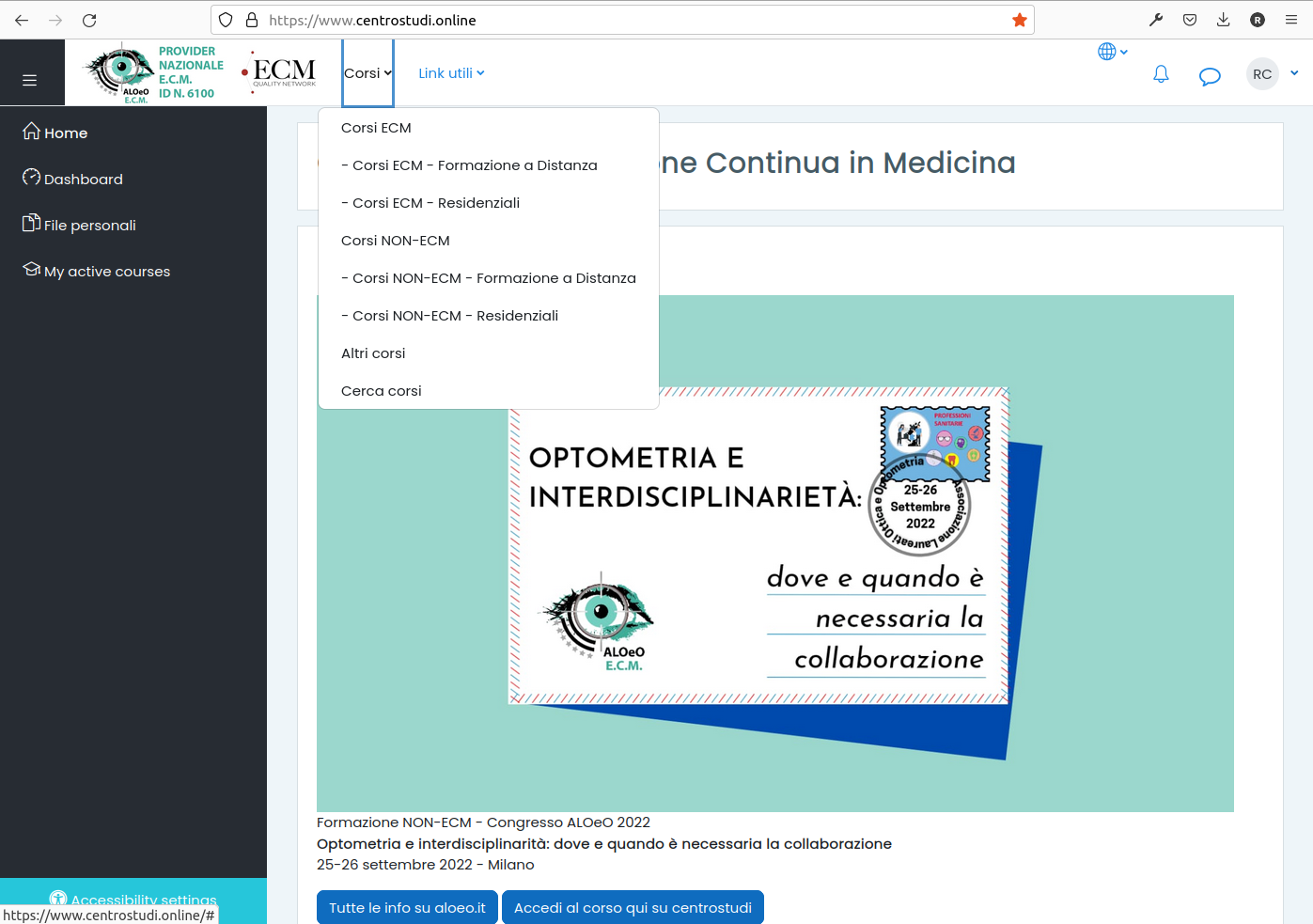Viewport: 1313px width, 924px height.
Task: Reload the page with the refresh icon
Action: 89,20
